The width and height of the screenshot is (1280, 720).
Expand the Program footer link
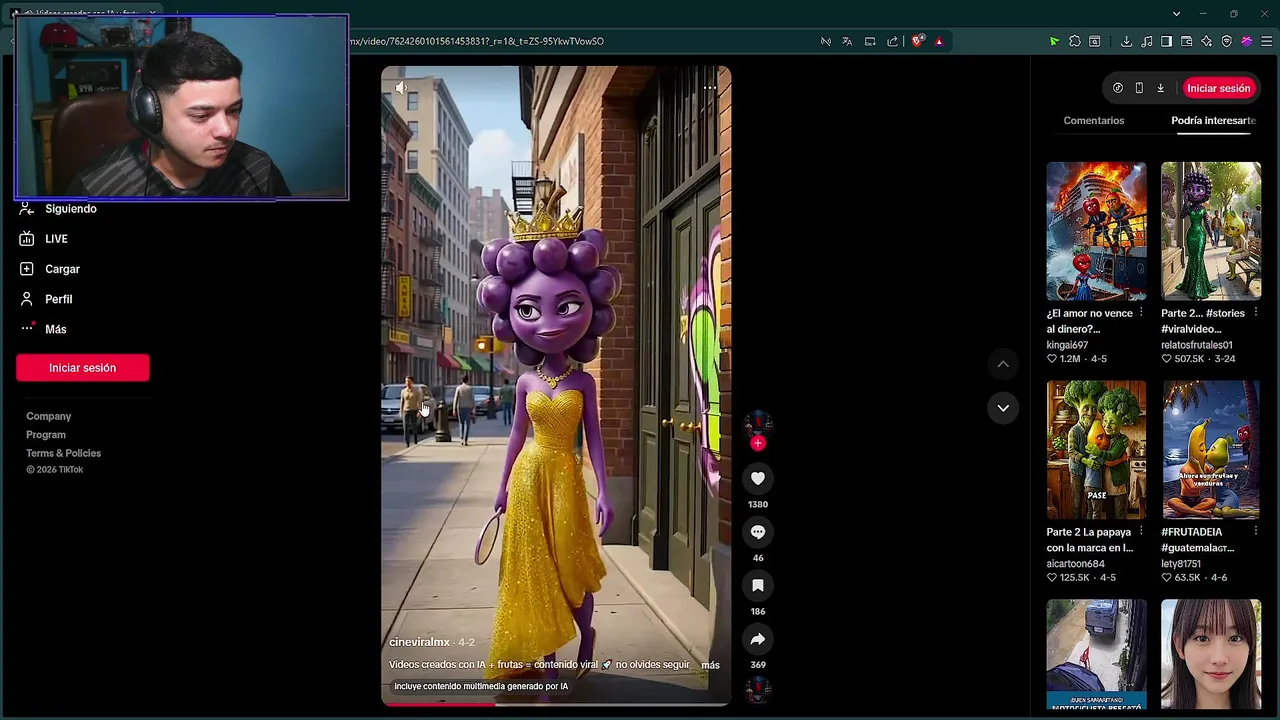click(x=46, y=435)
